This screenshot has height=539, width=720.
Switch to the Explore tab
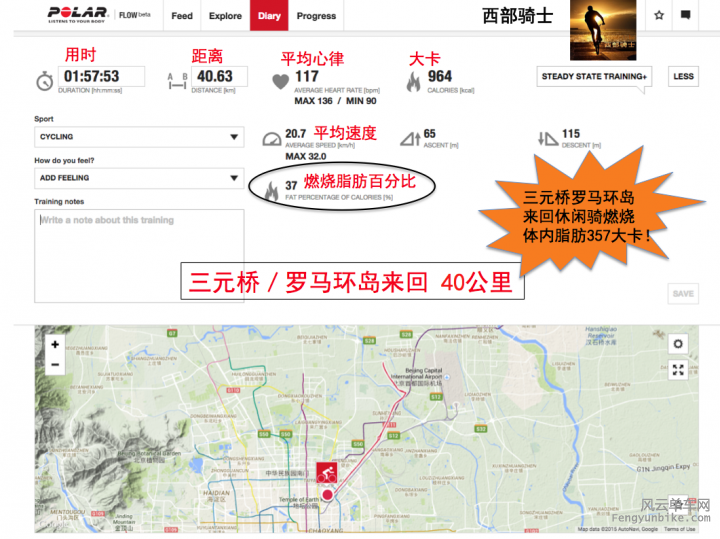225,16
